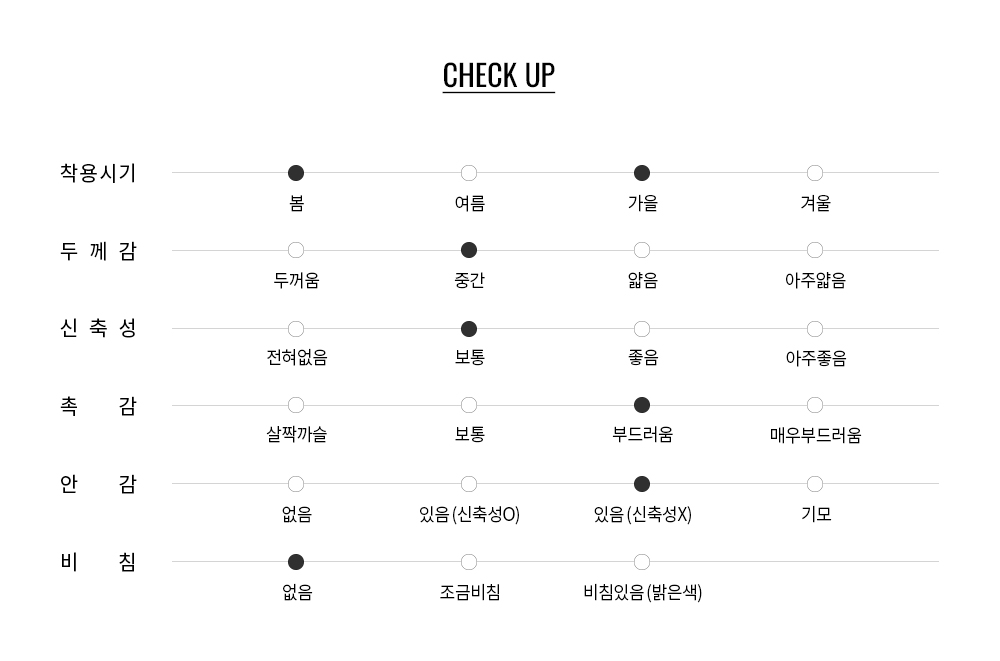The width and height of the screenshot is (1000, 661).
Task: Click the 없음 label under 비침
Action: point(296,593)
